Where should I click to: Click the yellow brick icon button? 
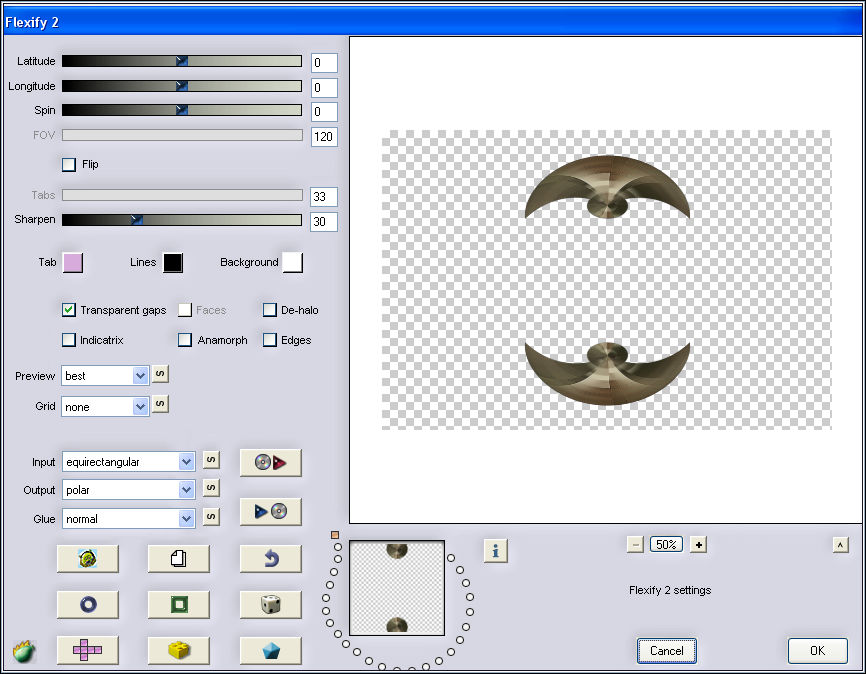click(178, 650)
